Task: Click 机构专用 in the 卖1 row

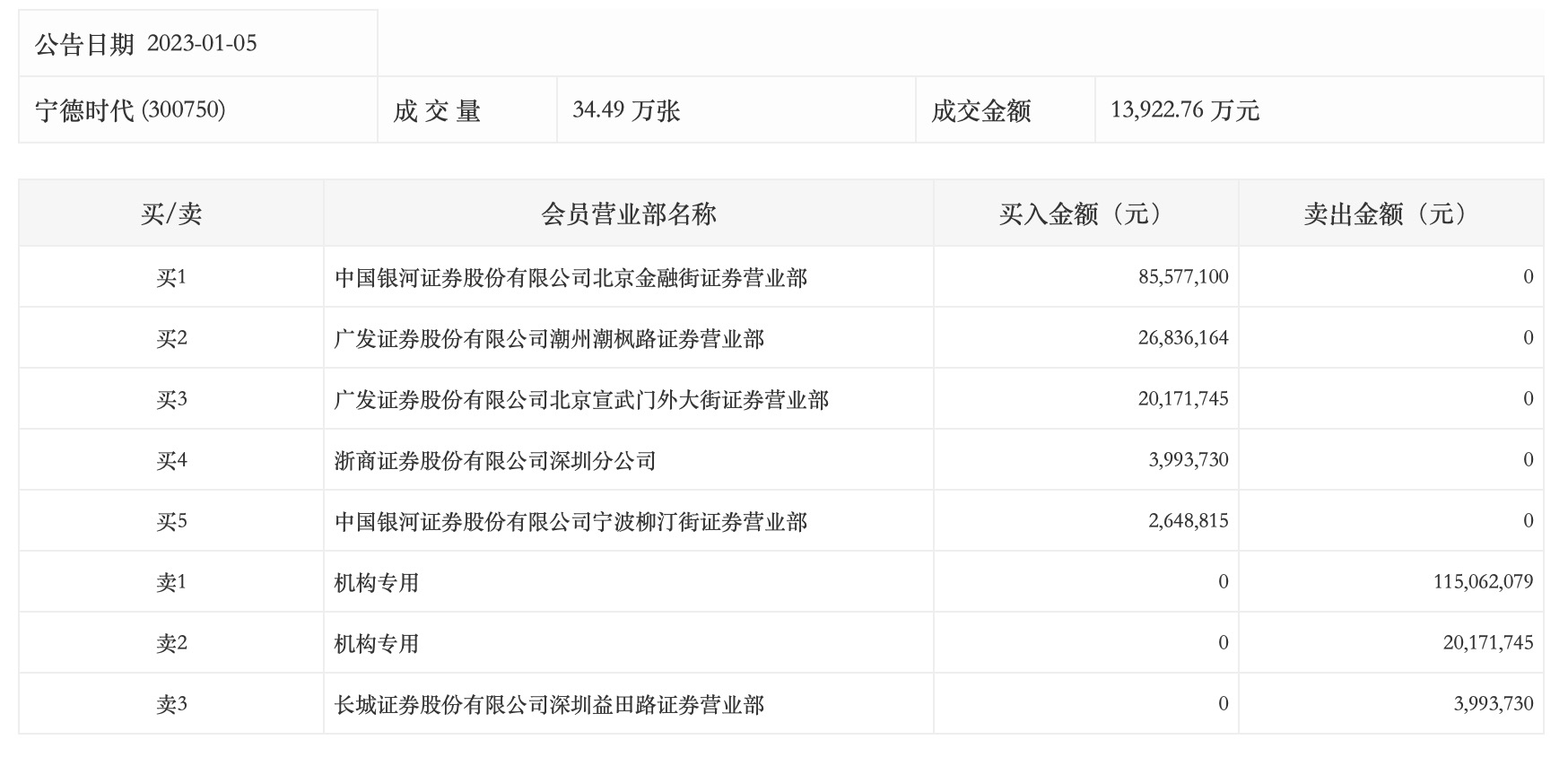Action: [x=377, y=583]
